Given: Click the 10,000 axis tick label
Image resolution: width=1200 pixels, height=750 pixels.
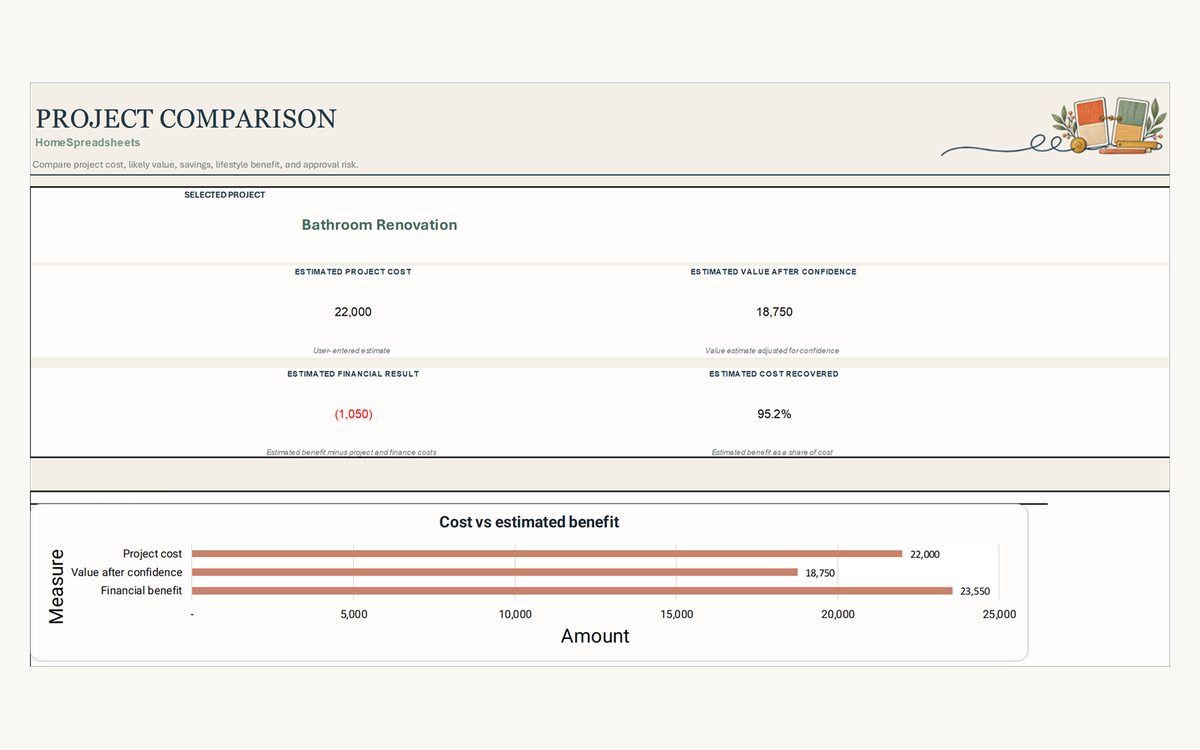Looking at the screenshot, I should click(x=514, y=615).
